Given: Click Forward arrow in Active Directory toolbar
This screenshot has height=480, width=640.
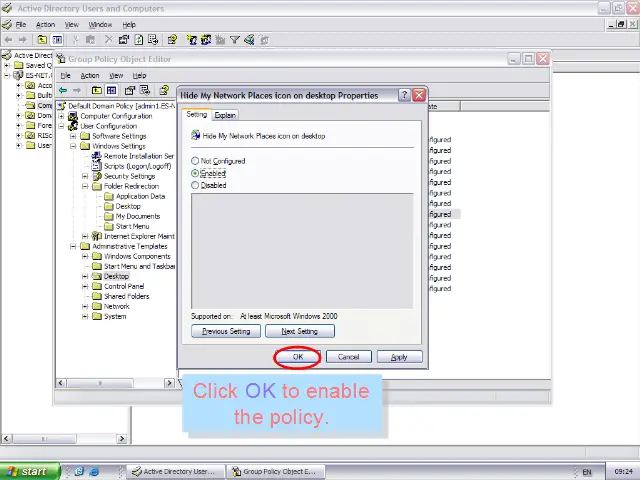Looking at the screenshot, I should [23, 40].
